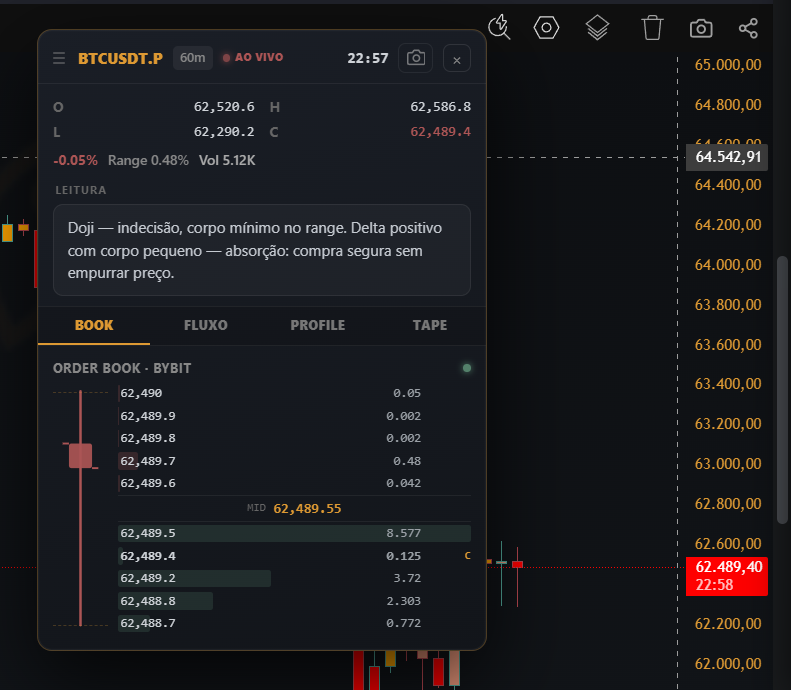Click the 65.000,00 price axis label
The height and width of the screenshot is (690, 791).
728,65
